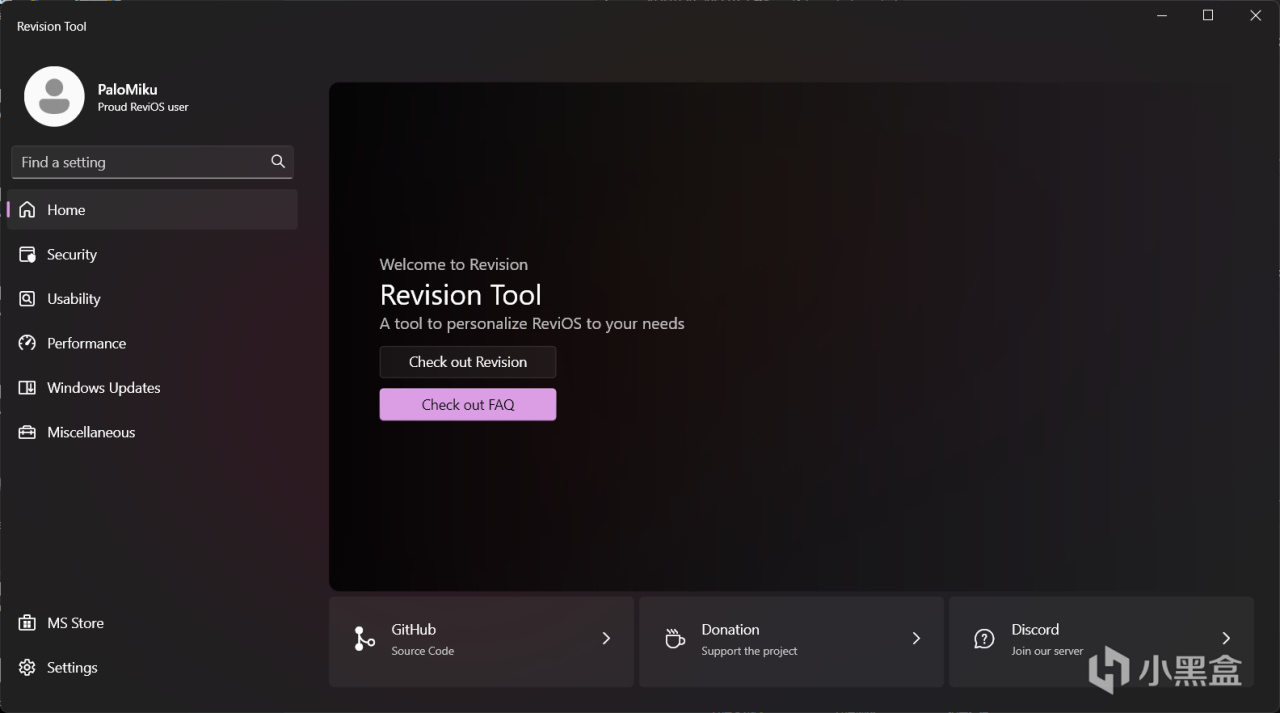Click the Performance gauge icon

pos(27,343)
